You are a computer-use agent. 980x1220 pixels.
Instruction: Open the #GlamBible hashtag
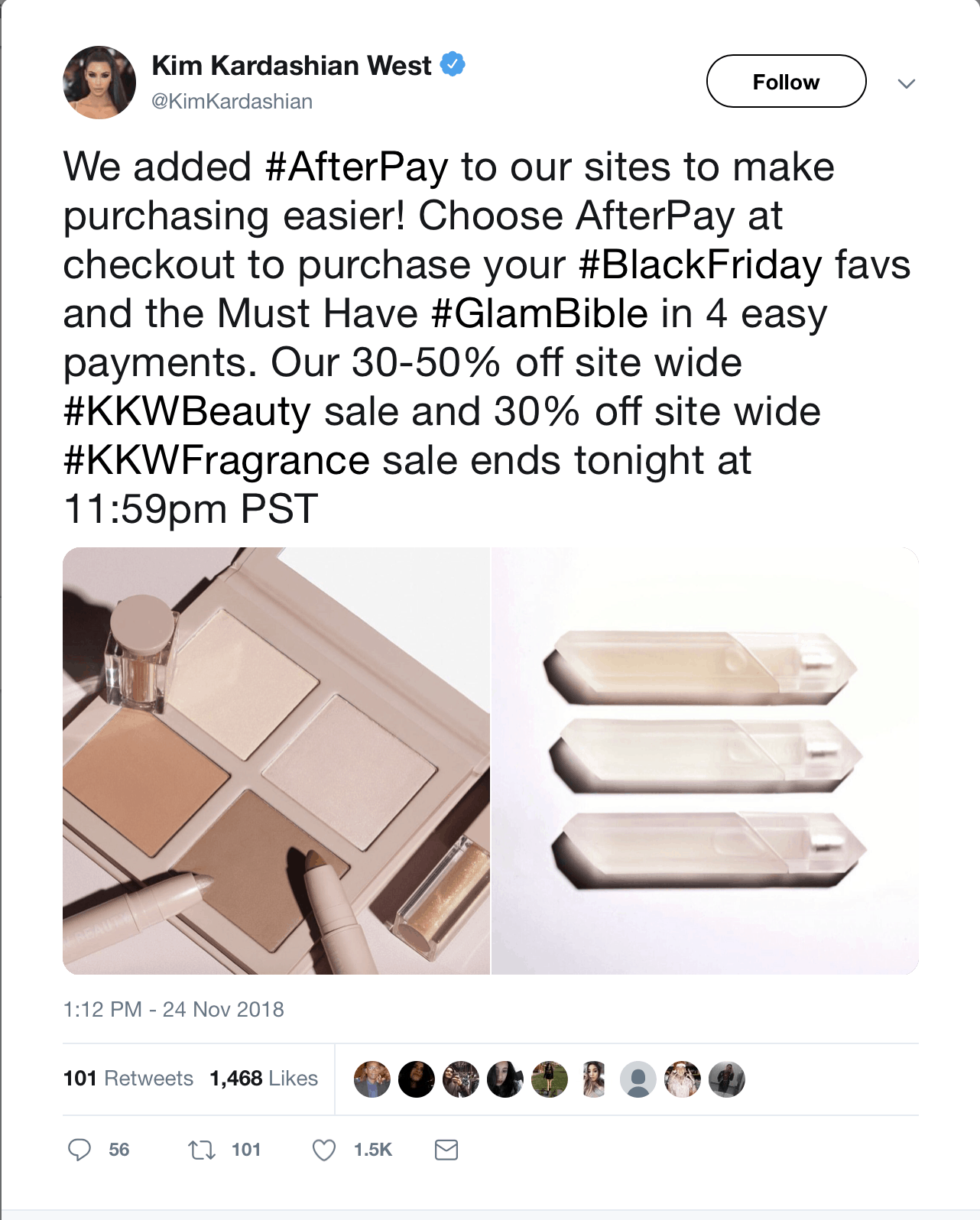[x=540, y=313]
